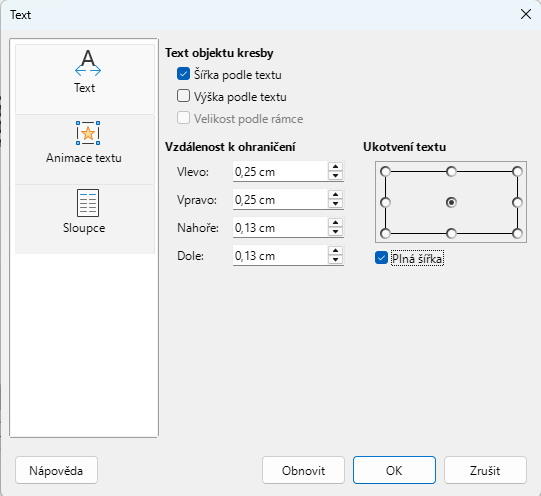Increase the Vpravo spacing value
The height and width of the screenshot is (496, 541).
[335, 195]
